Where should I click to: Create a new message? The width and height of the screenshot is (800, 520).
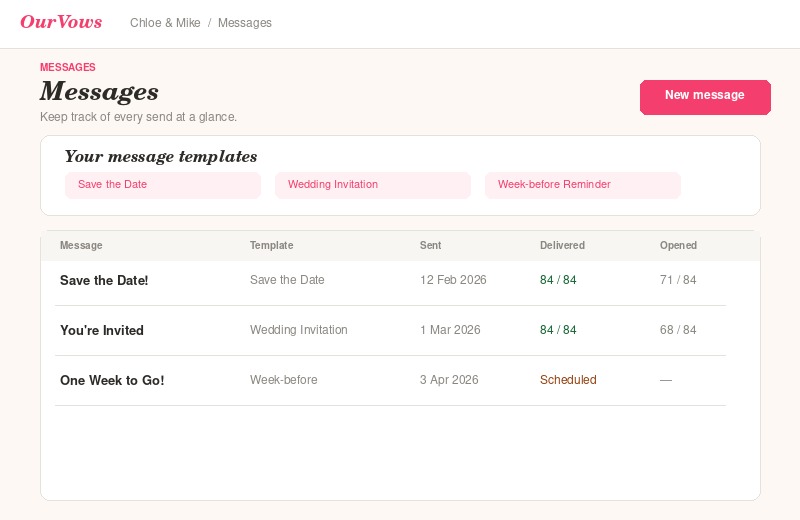[x=705, y=97]
